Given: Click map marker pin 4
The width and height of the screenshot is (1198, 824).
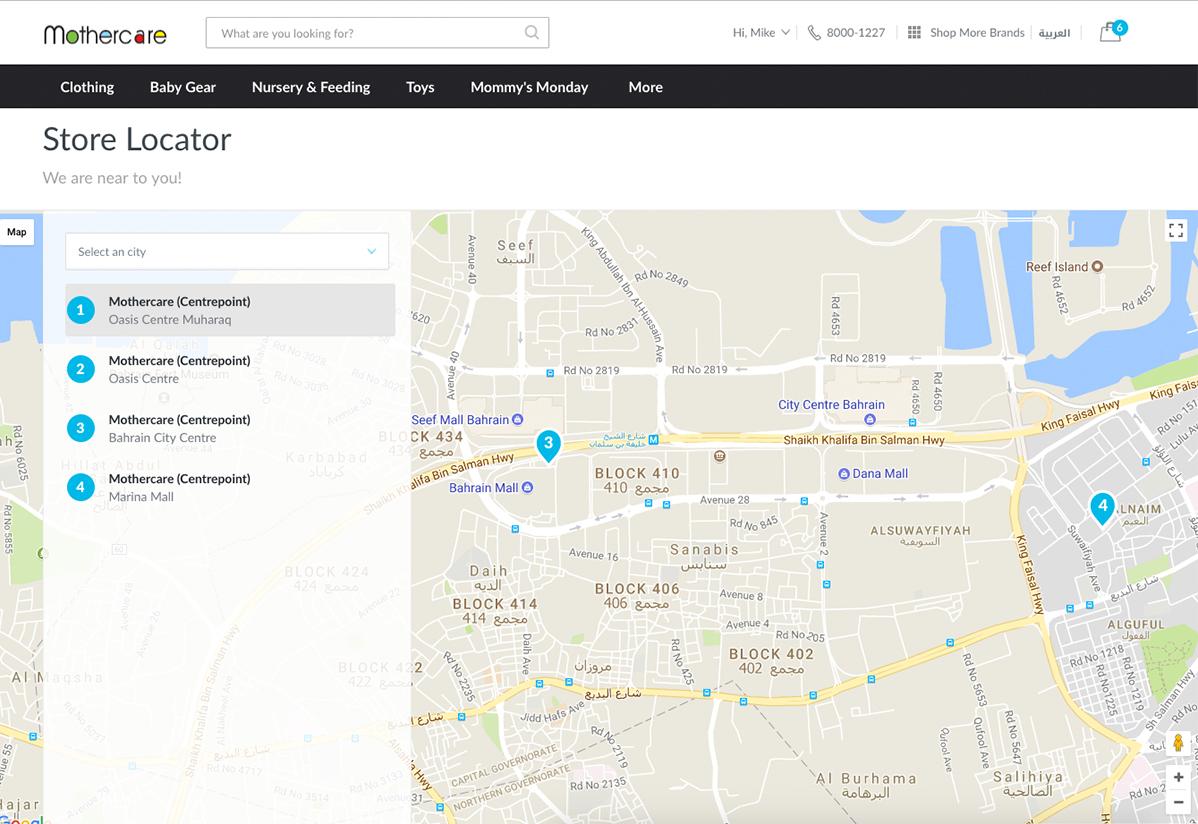Looking at the screenshot, I should tap(1102, 508).
